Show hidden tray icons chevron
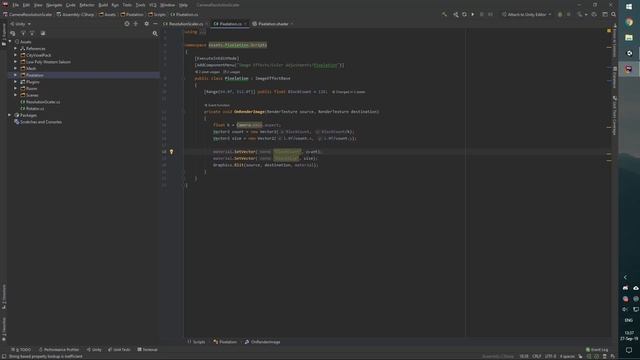Screen dimensions: 640x360 (625, 278)
